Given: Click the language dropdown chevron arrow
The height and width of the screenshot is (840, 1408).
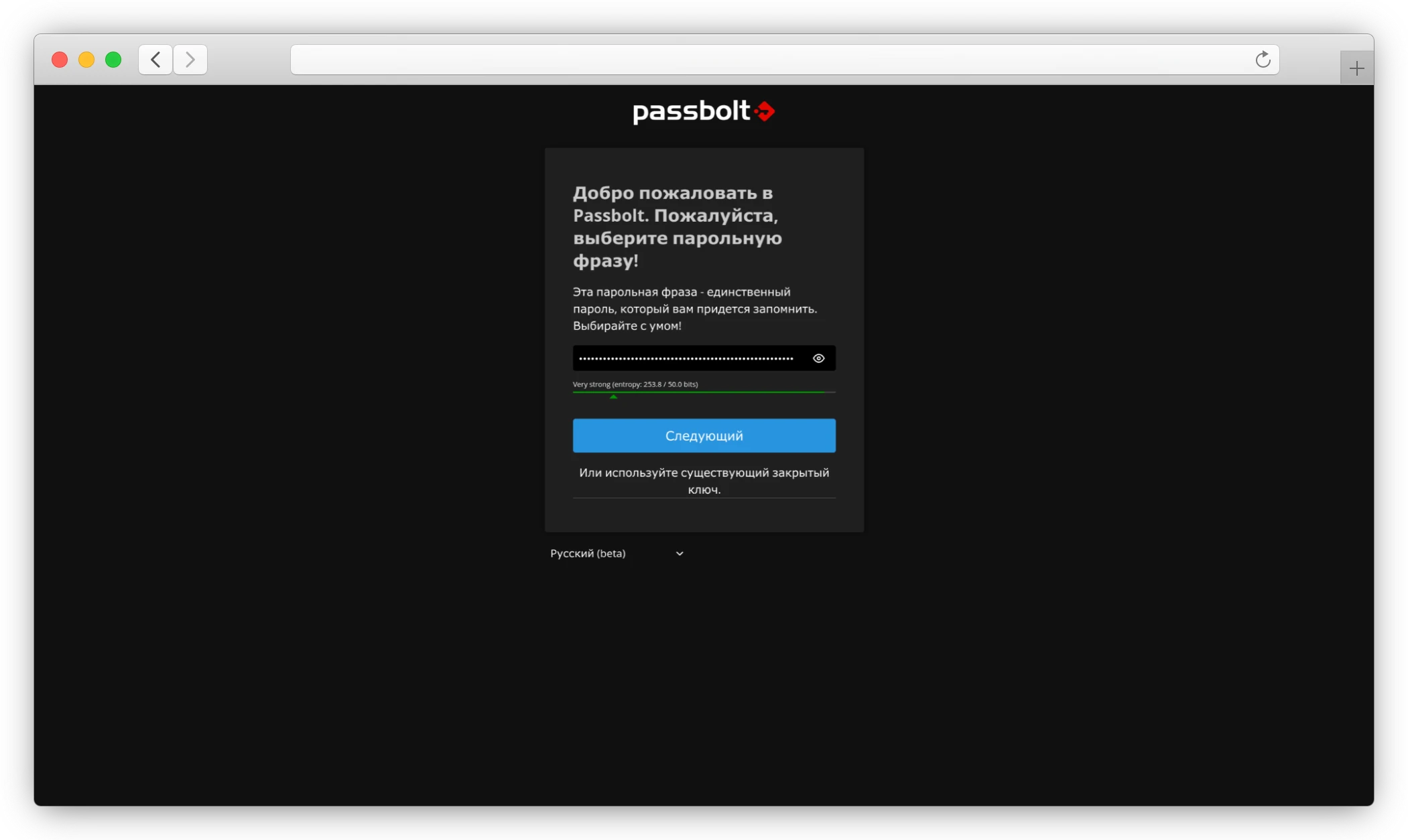Looking at the screenshot, I should click(x=679, y=553).
